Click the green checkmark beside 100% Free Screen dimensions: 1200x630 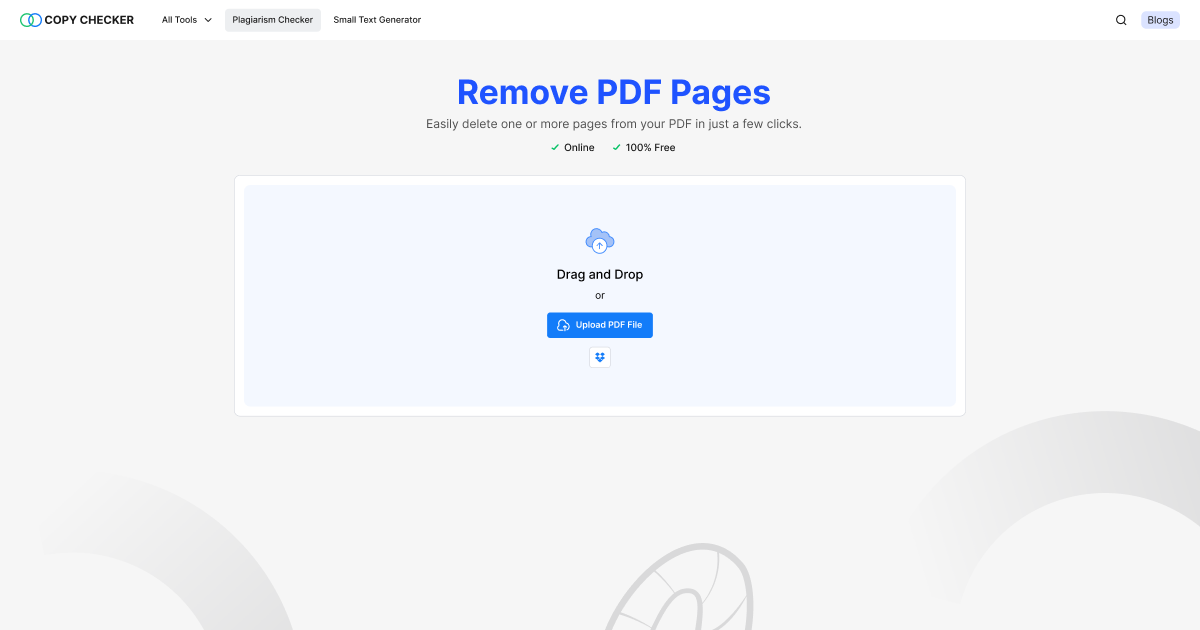tap(616, 147)
